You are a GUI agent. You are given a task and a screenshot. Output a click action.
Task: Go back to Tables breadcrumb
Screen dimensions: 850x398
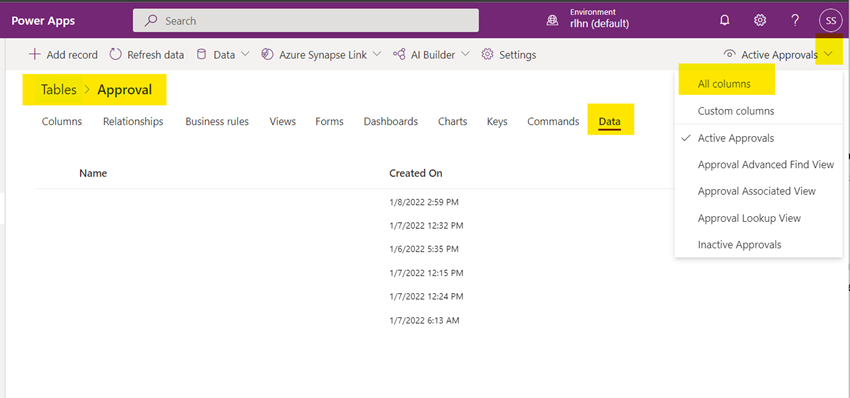pos(59,89)
